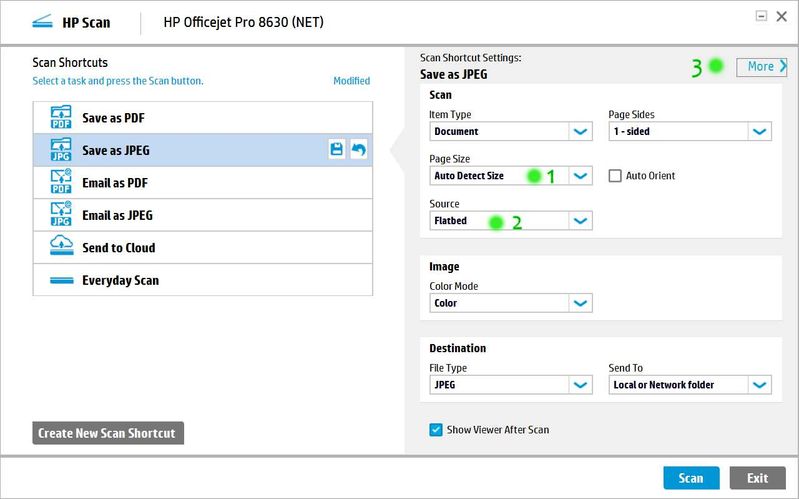Click Create New Scan Shortcut
This screenshot has width=799, height=499.
click(x=108, y=433)
